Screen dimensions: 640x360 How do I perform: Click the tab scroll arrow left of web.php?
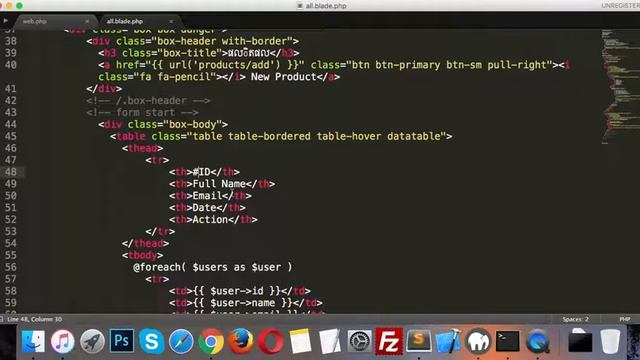5,21
